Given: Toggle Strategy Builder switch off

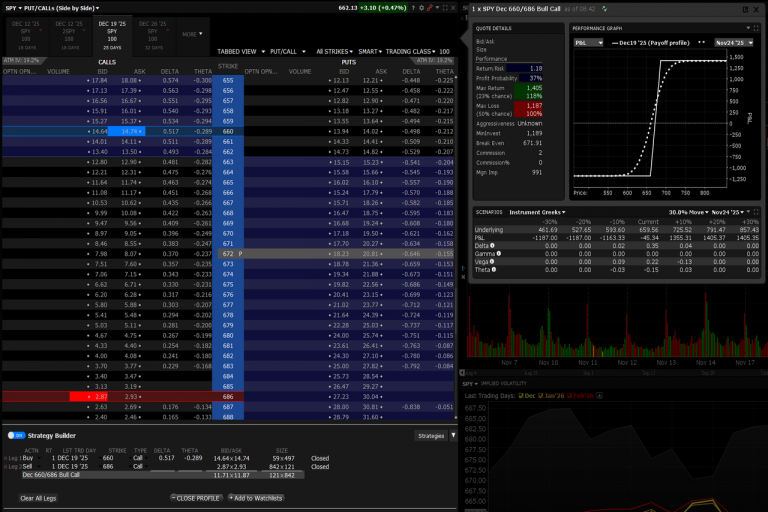Looking at the screenshot, I should [x=16, y=435].
